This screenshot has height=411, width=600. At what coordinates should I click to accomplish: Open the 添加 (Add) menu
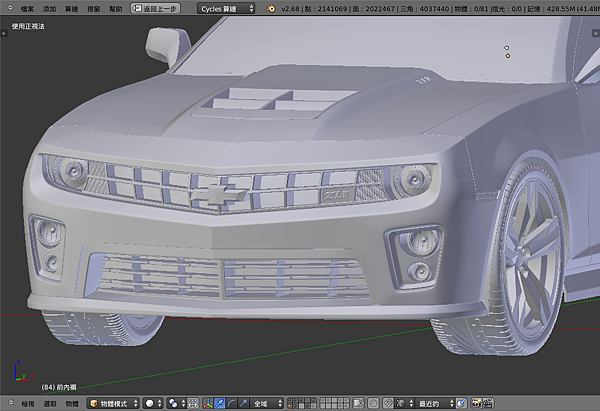click(x=49, y=8)
